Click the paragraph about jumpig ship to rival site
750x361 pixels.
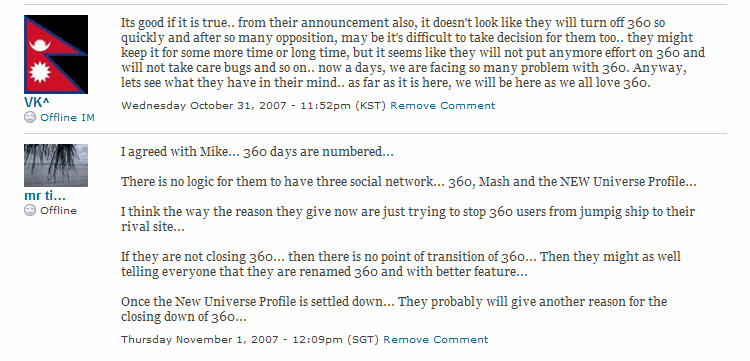408,219
